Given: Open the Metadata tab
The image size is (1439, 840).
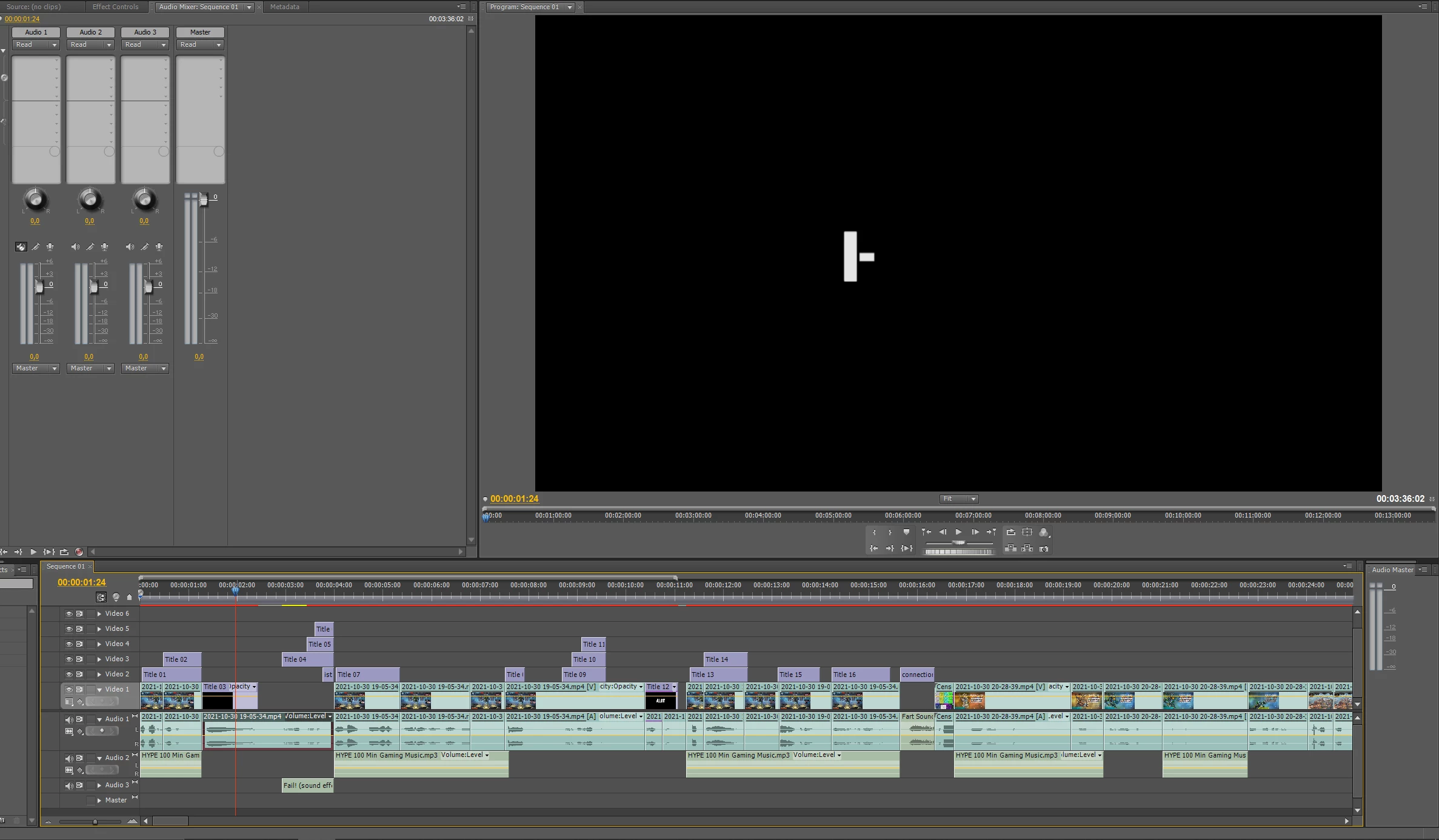Looking at the screenshot, I should click(x=284, y=7).
